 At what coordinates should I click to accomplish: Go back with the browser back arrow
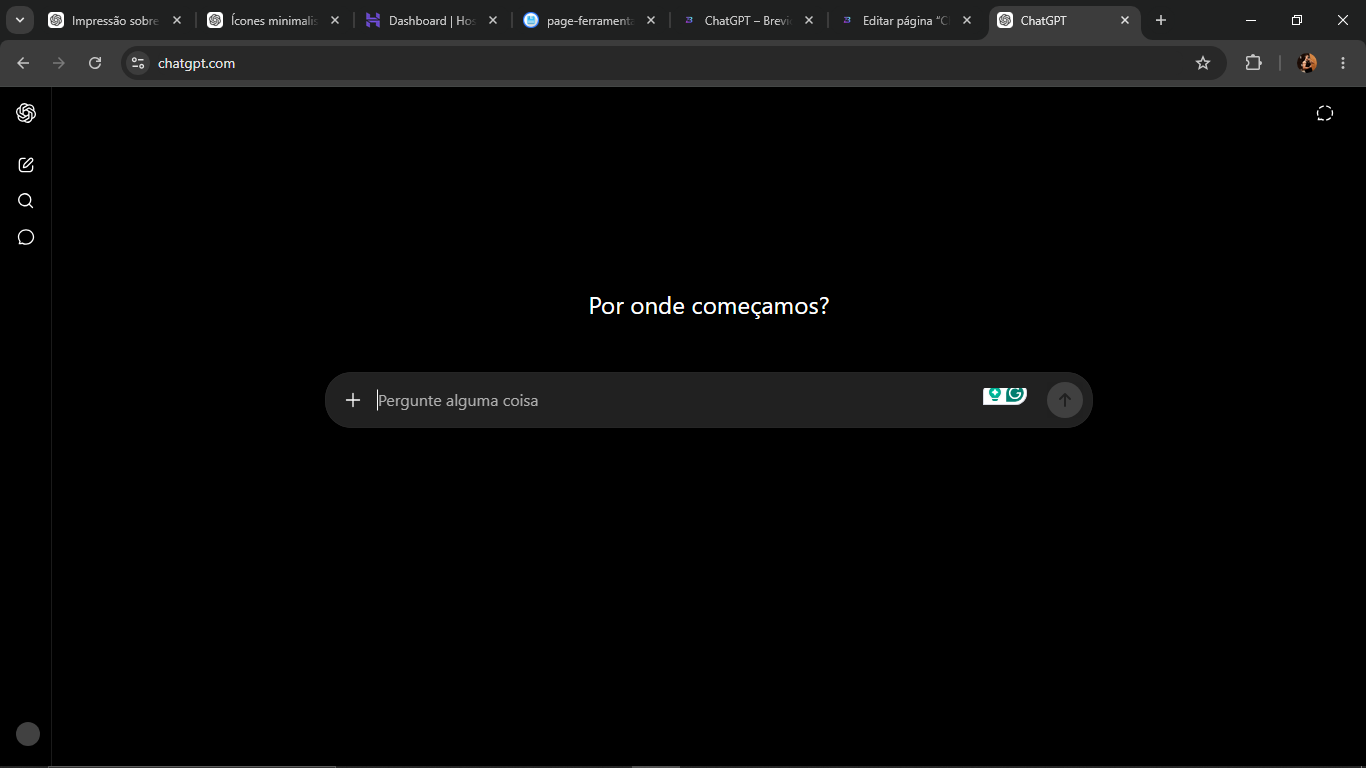pyautogui.click(x=23, y=63)
